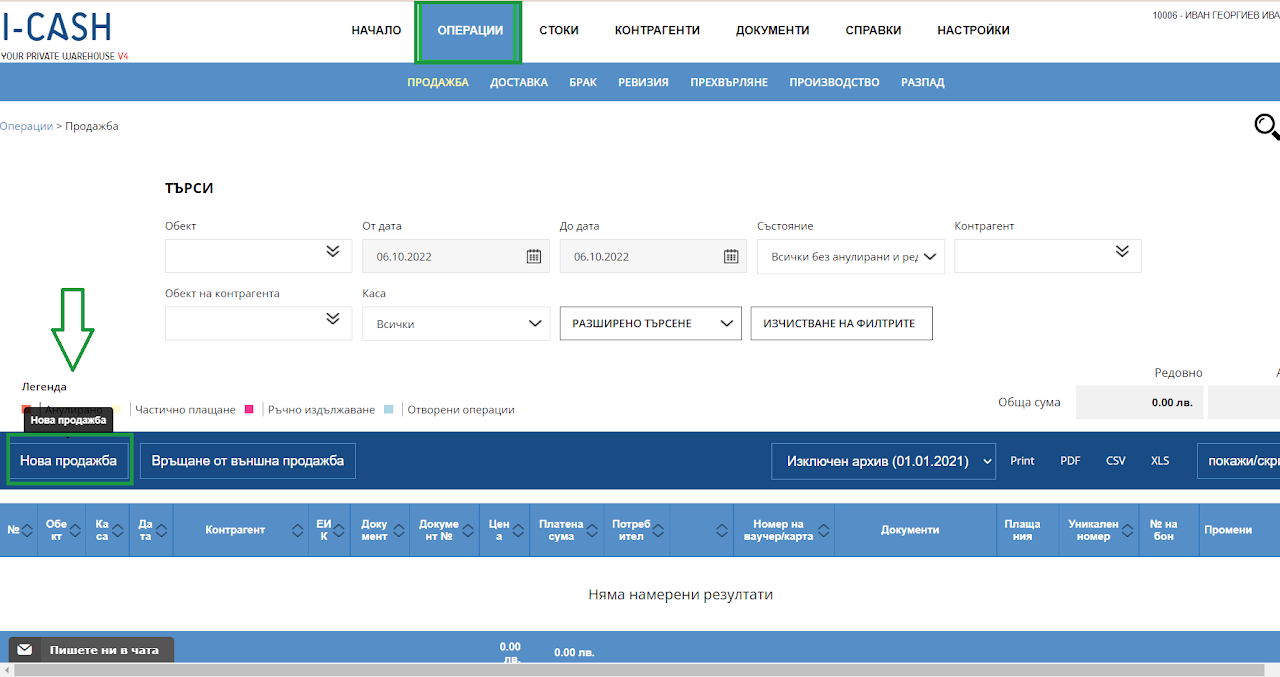Open the От дата calendar picker icon
This screenshot has width=1280, height=677.
(534, 256)
